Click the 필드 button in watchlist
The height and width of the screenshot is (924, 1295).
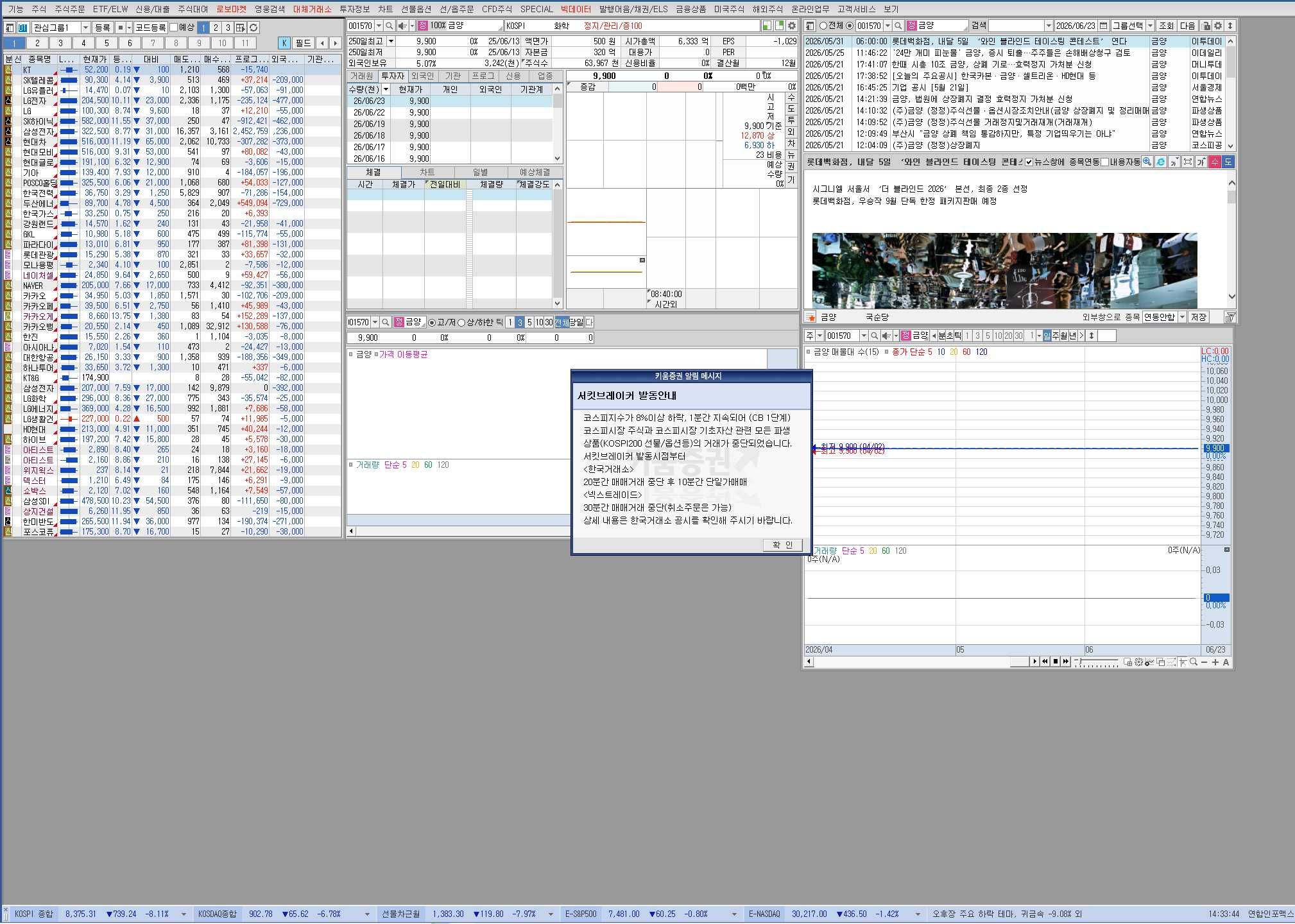point(303,43)
